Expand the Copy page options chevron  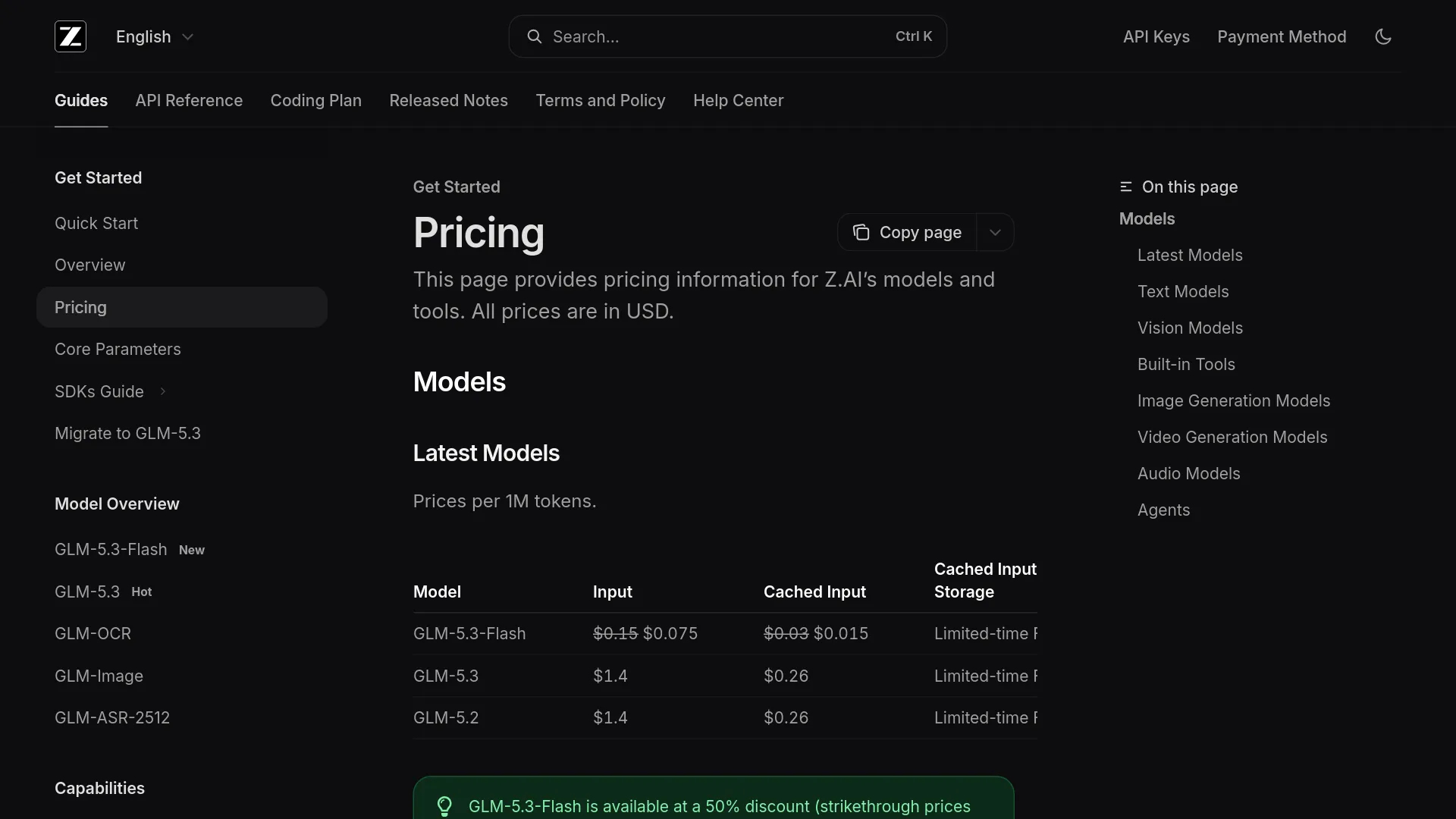click(x=995, y=232)
